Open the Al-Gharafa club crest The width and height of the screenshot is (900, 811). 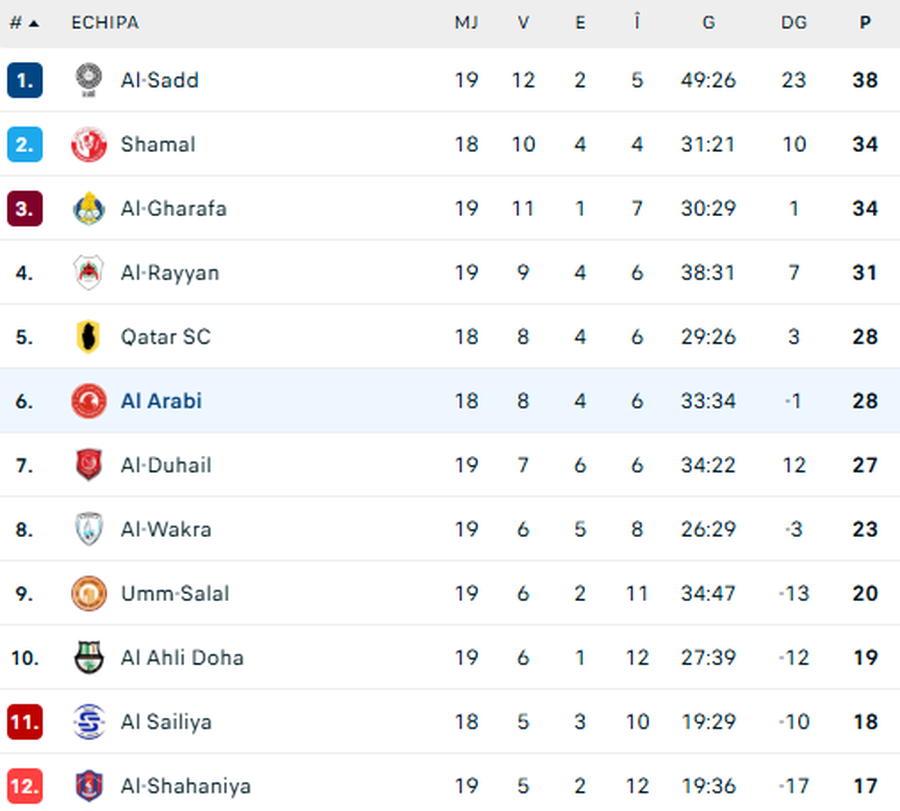[89, 208]
